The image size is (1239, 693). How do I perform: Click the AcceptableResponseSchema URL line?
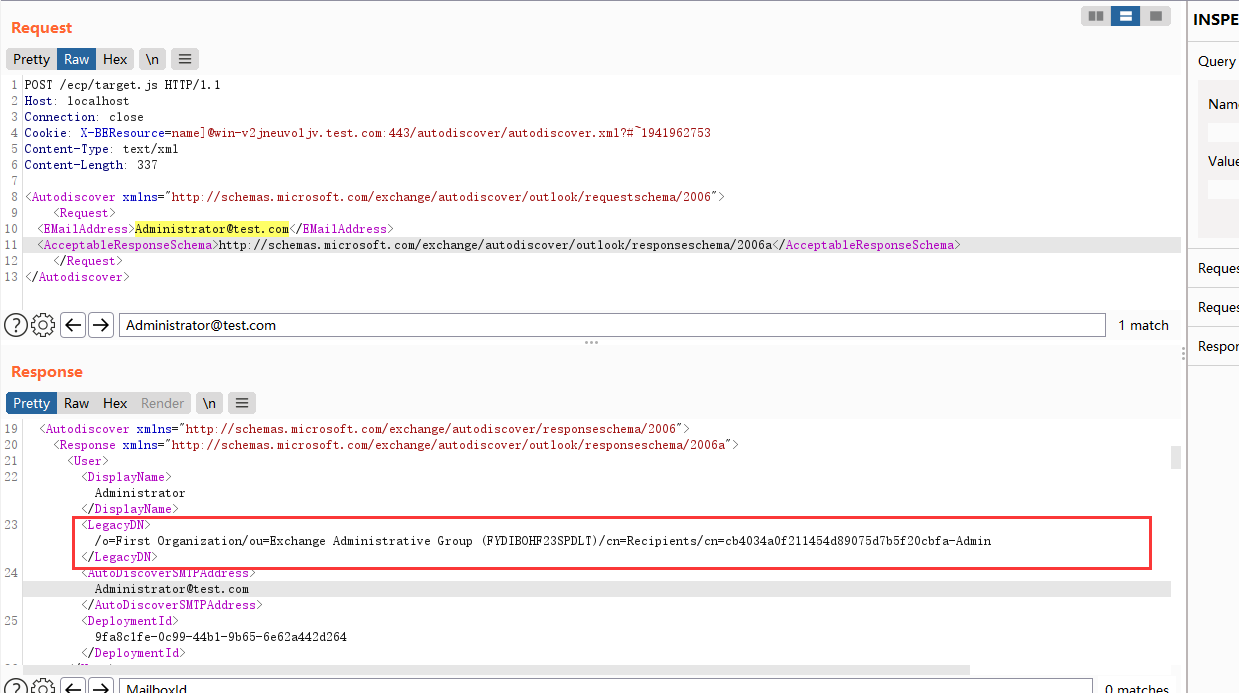coord(497,245)
